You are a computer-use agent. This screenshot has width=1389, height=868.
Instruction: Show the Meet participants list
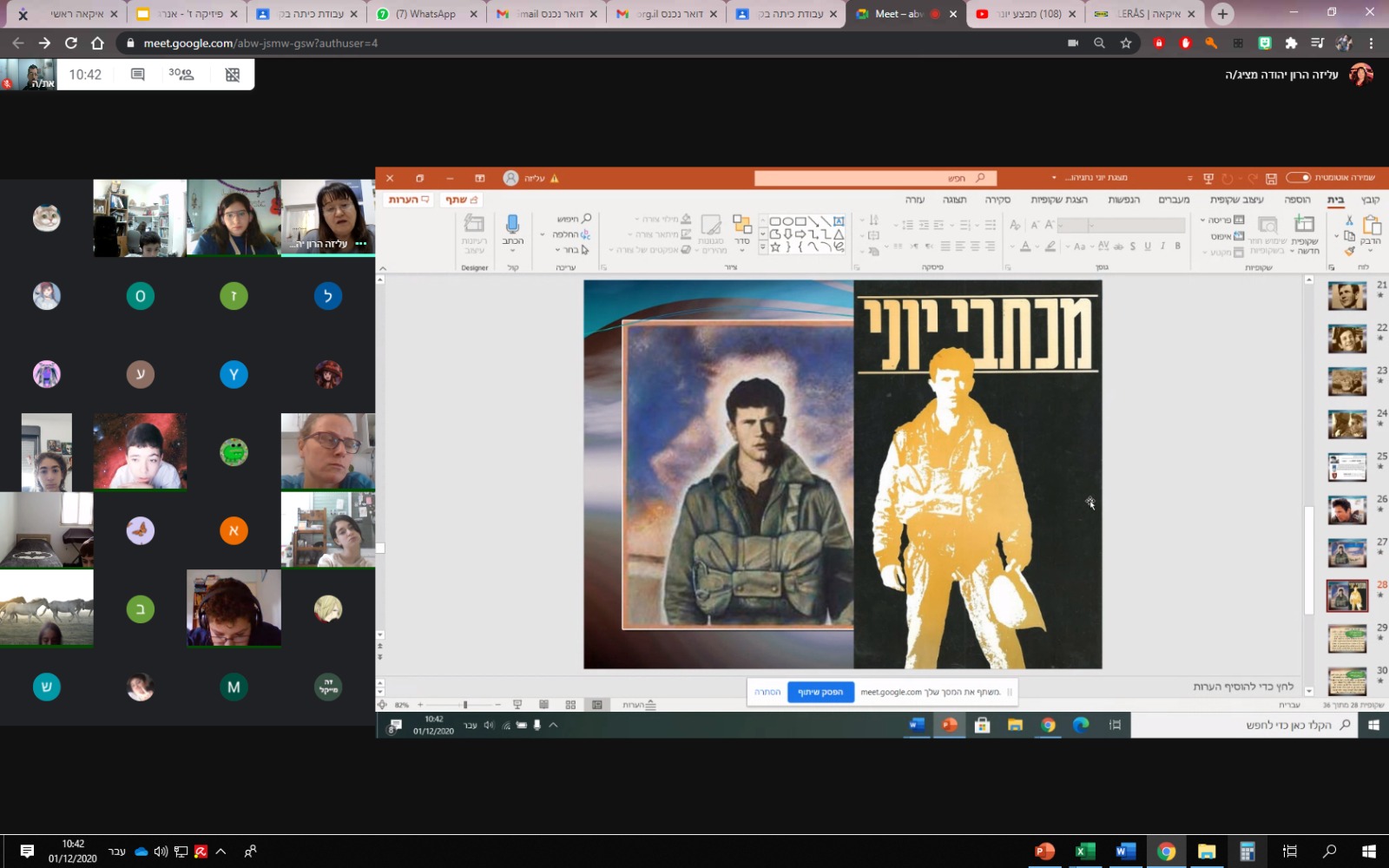click(181, 75)
